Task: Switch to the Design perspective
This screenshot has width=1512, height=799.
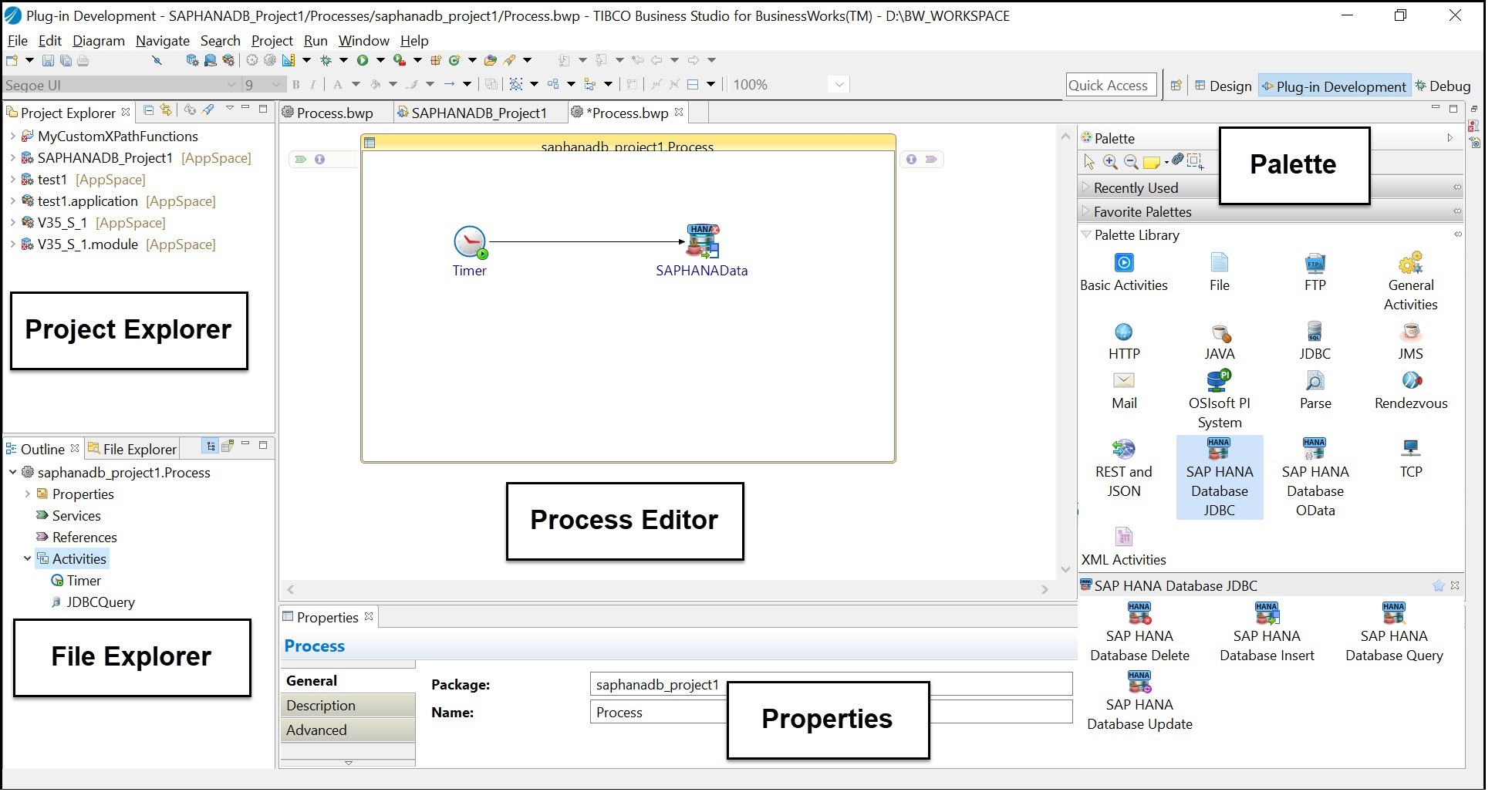Action: [1223, 86]
